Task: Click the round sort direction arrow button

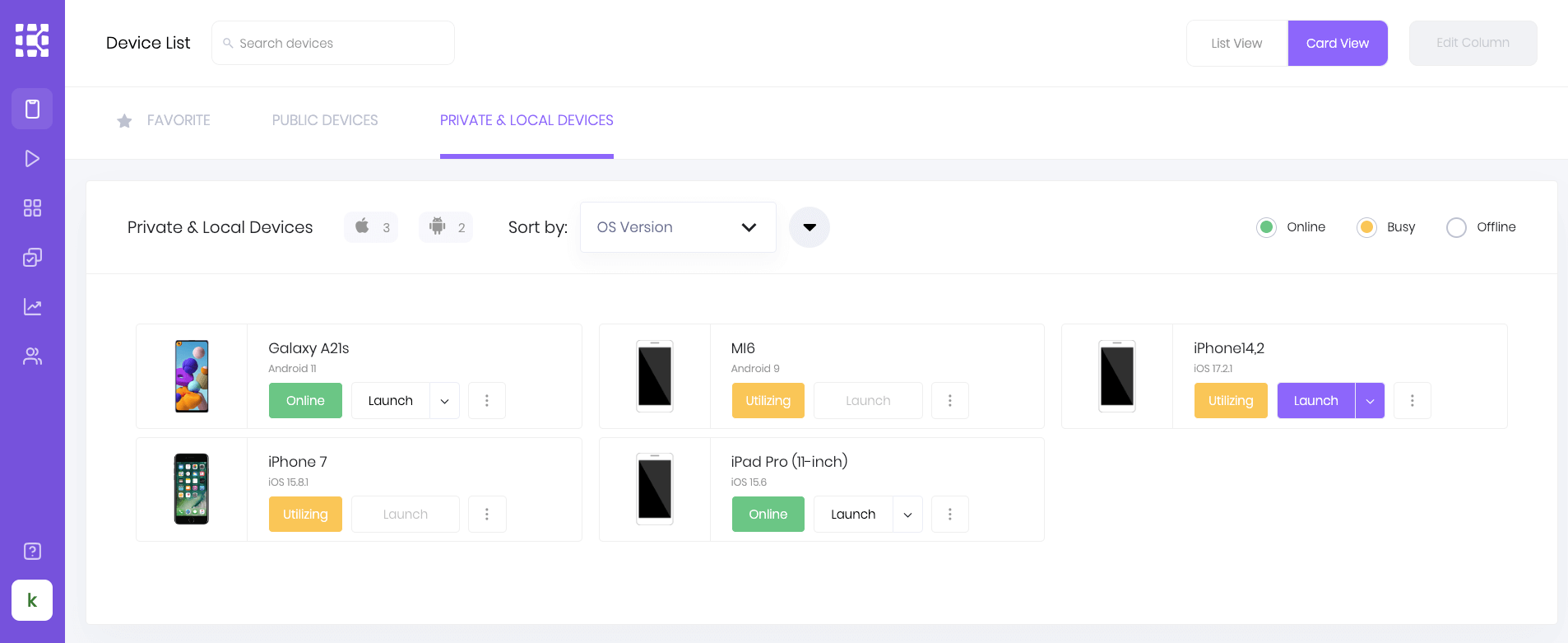Action: coord(810,227)
